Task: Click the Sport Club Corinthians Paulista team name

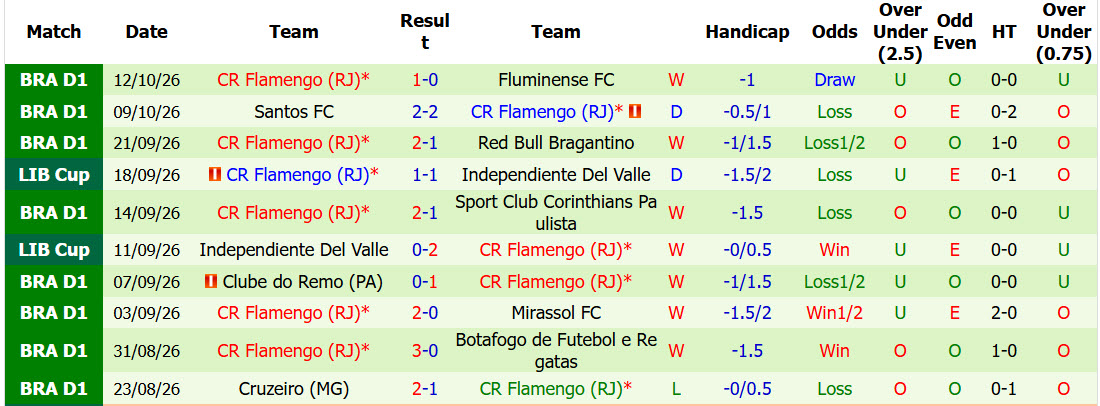Action: (x=556, y=213)
